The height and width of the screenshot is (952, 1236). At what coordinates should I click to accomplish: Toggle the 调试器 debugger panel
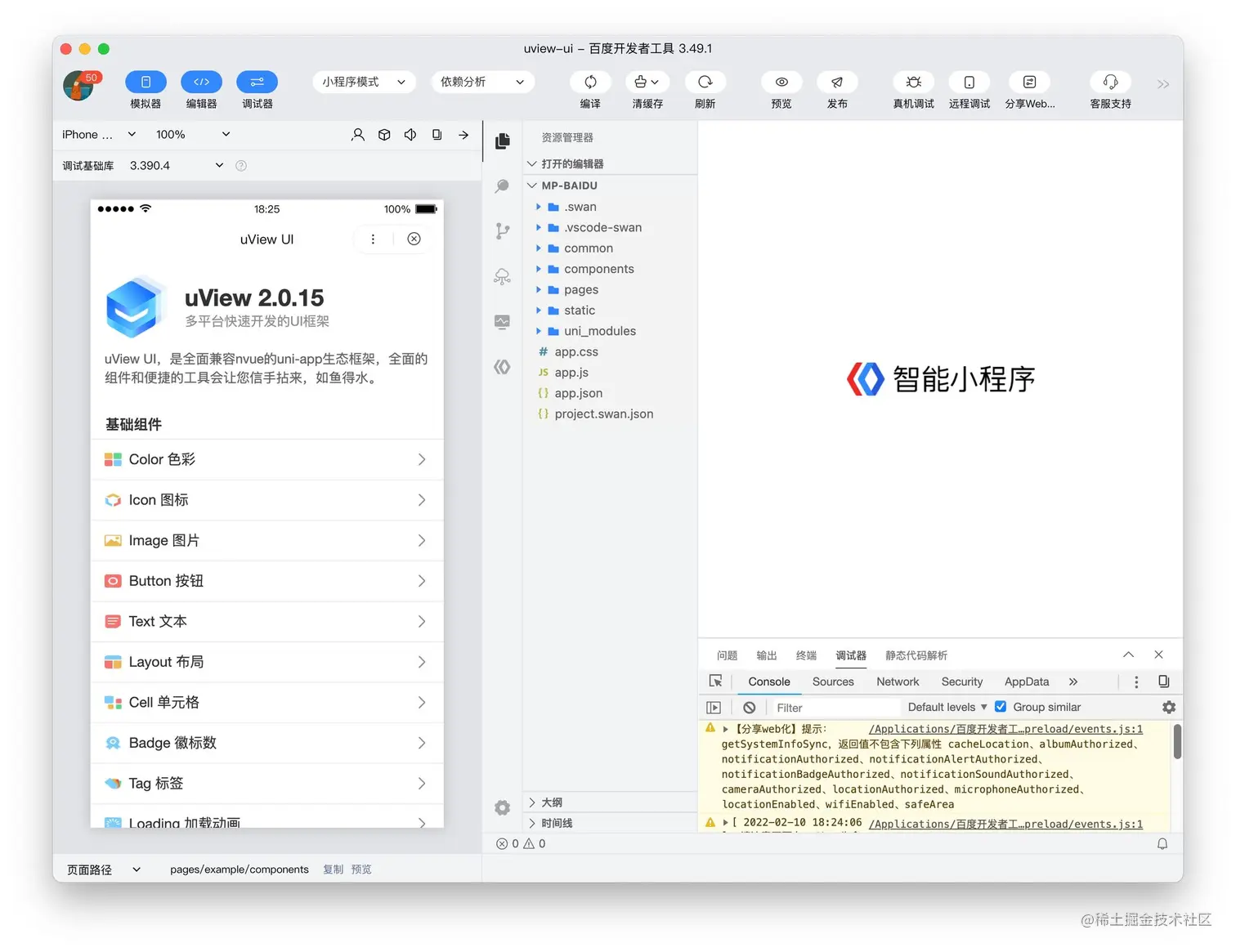tap(257, 82)
